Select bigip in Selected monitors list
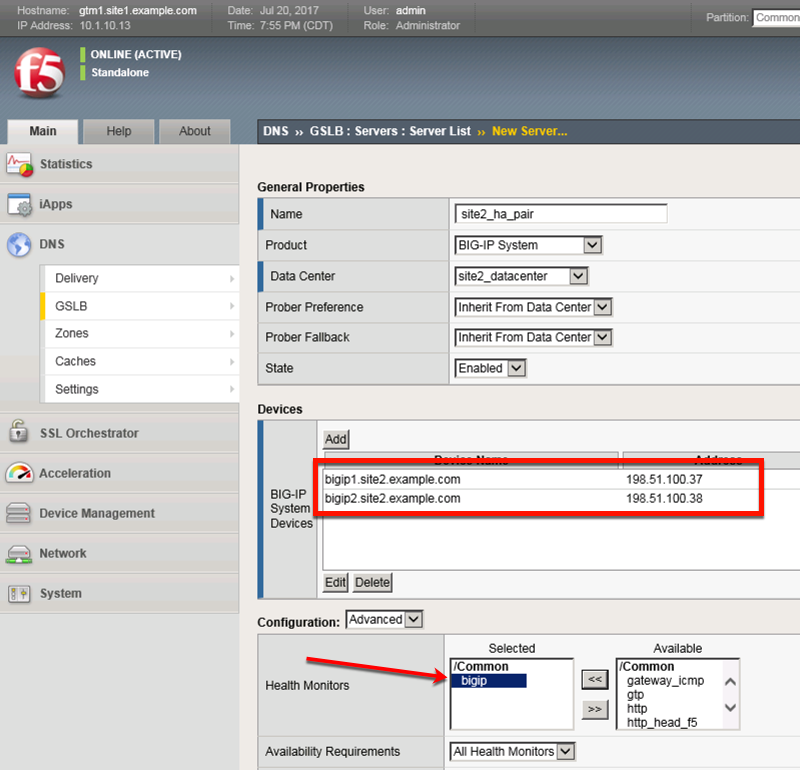 coord(489,681)
